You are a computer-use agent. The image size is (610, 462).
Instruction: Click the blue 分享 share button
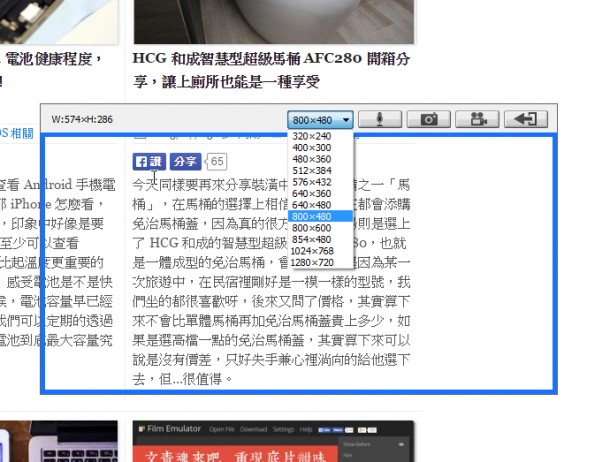click(185, 161)
